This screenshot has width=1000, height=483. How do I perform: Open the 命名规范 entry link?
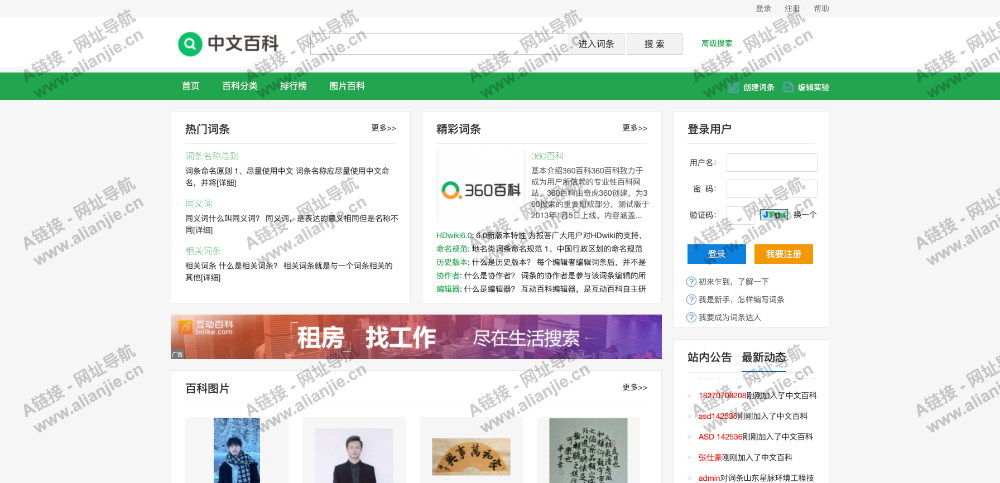tap(452, 249)
